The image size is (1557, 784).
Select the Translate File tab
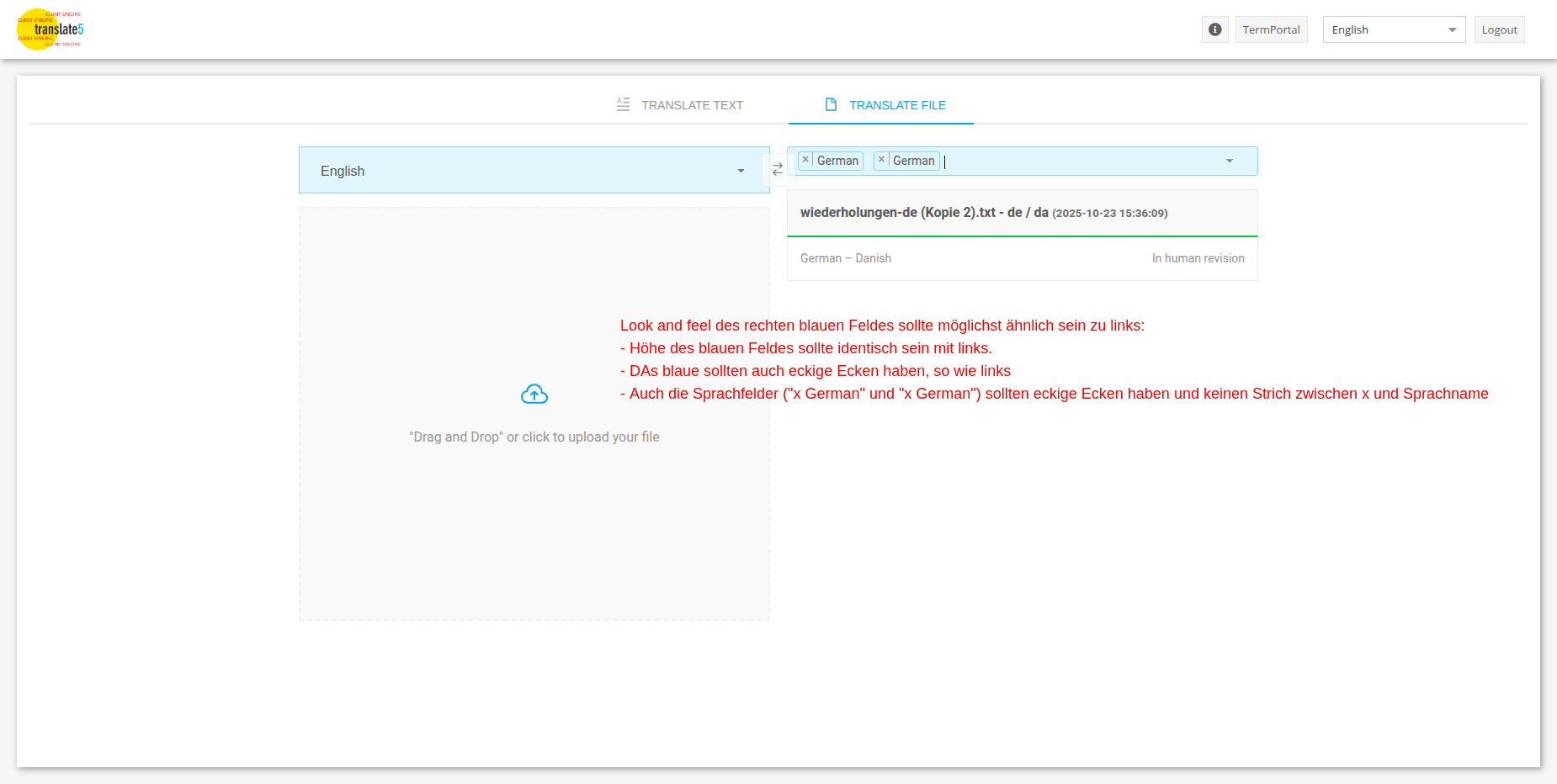coord(897,105)
